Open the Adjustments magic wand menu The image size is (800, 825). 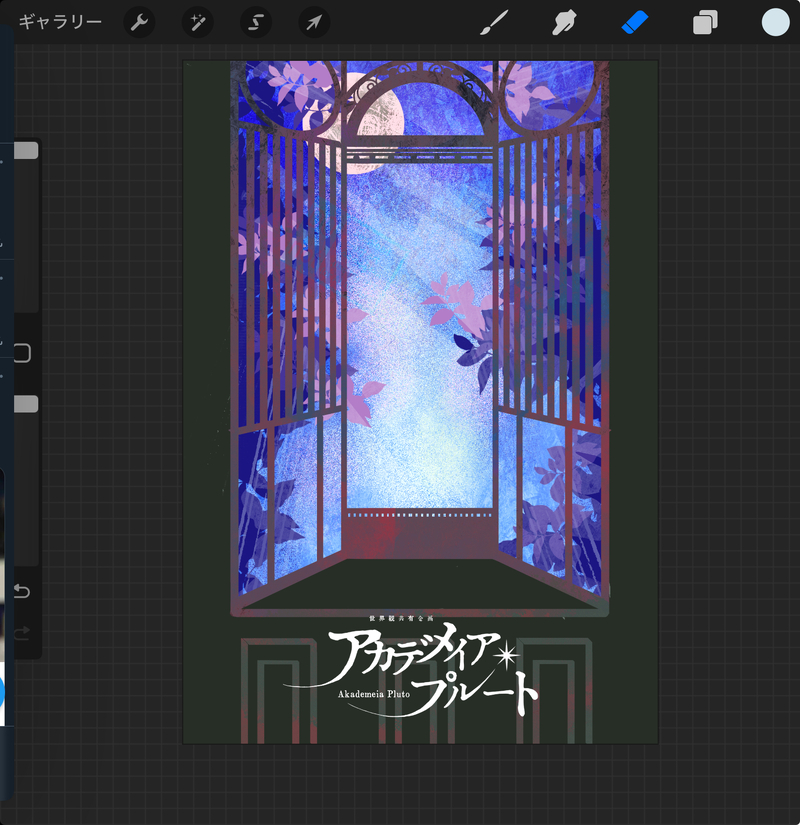click(x=197, y=23)
